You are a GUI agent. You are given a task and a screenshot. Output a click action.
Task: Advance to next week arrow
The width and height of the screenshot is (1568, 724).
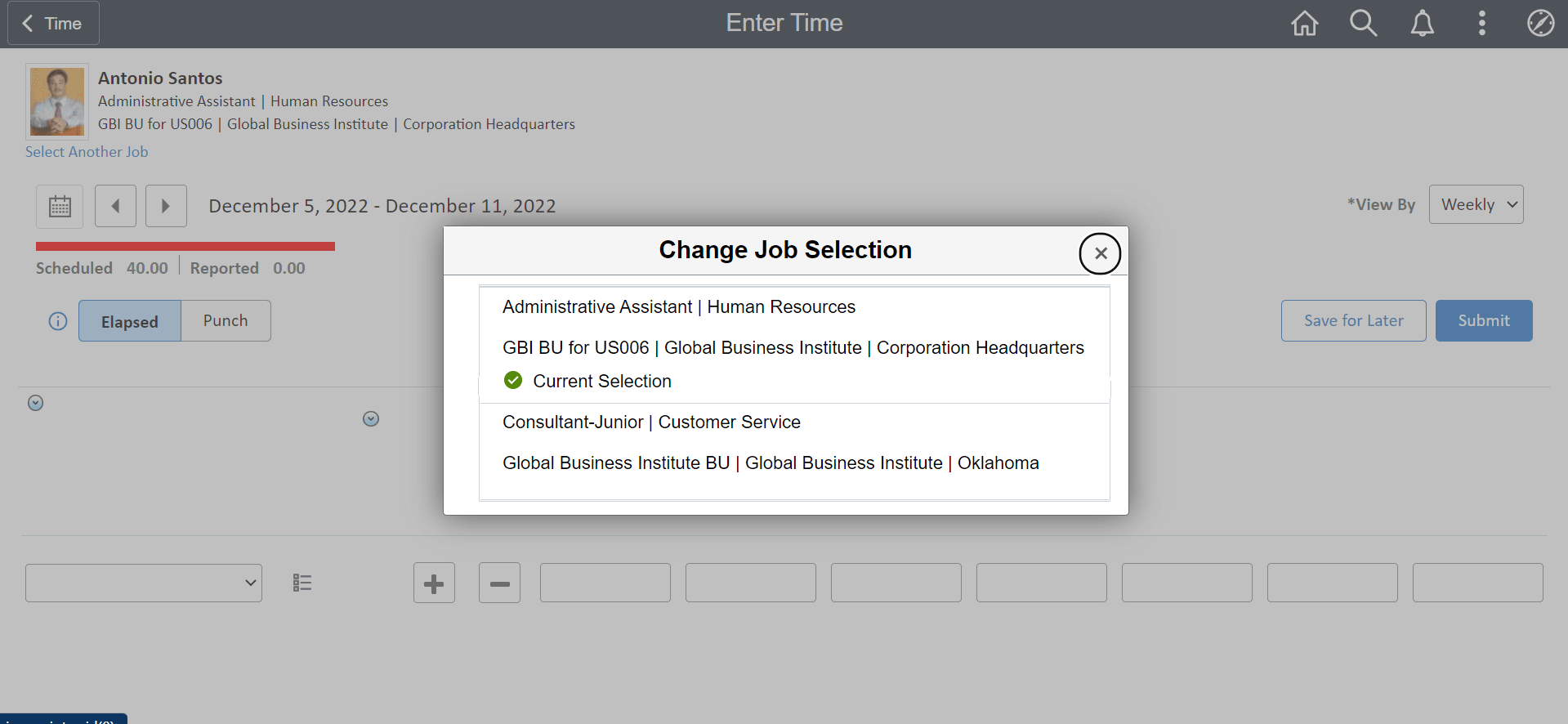click(x=166, y=206)
